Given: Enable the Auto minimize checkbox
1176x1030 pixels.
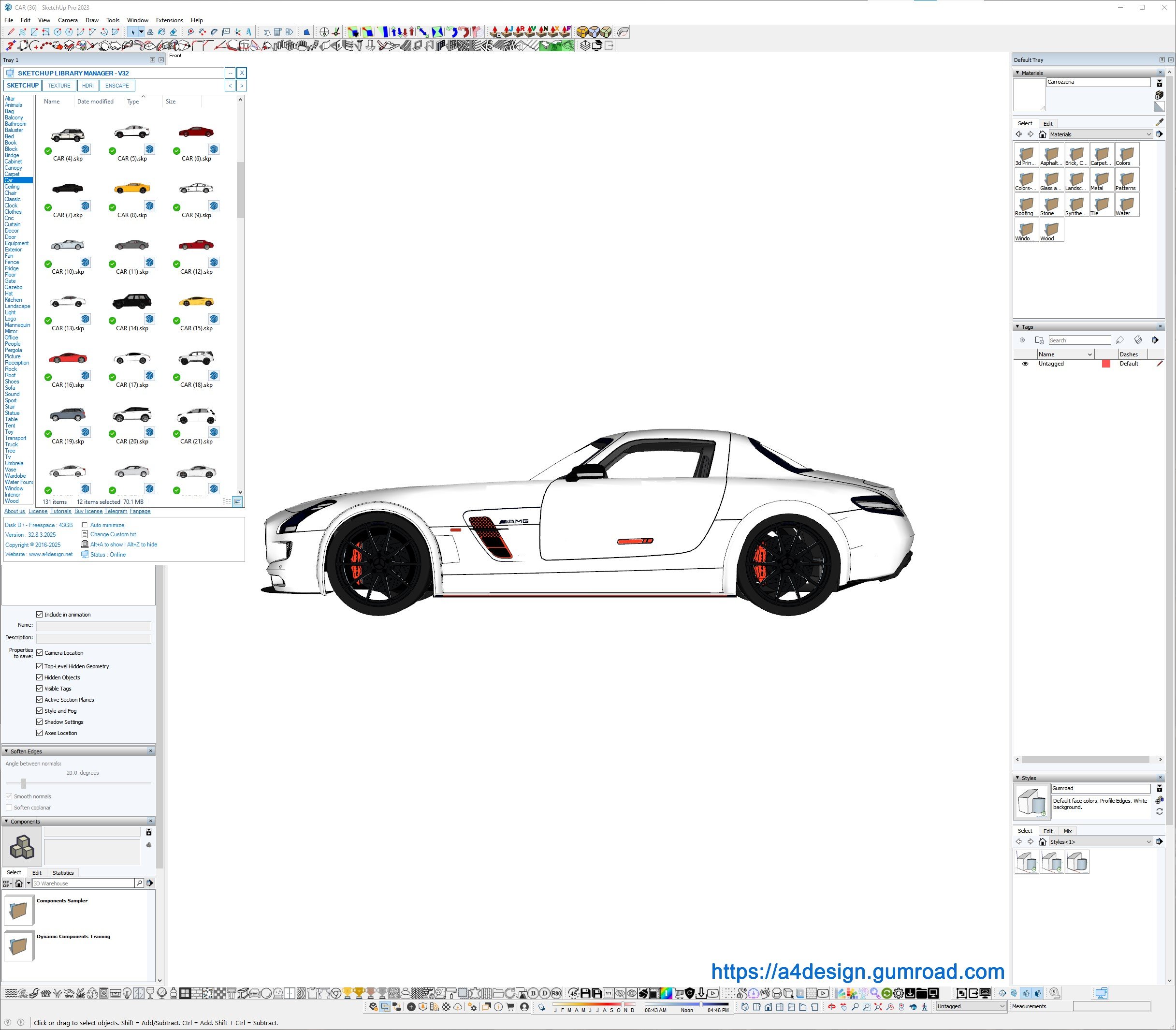Looking at the screenshot, I should point(85,525).
